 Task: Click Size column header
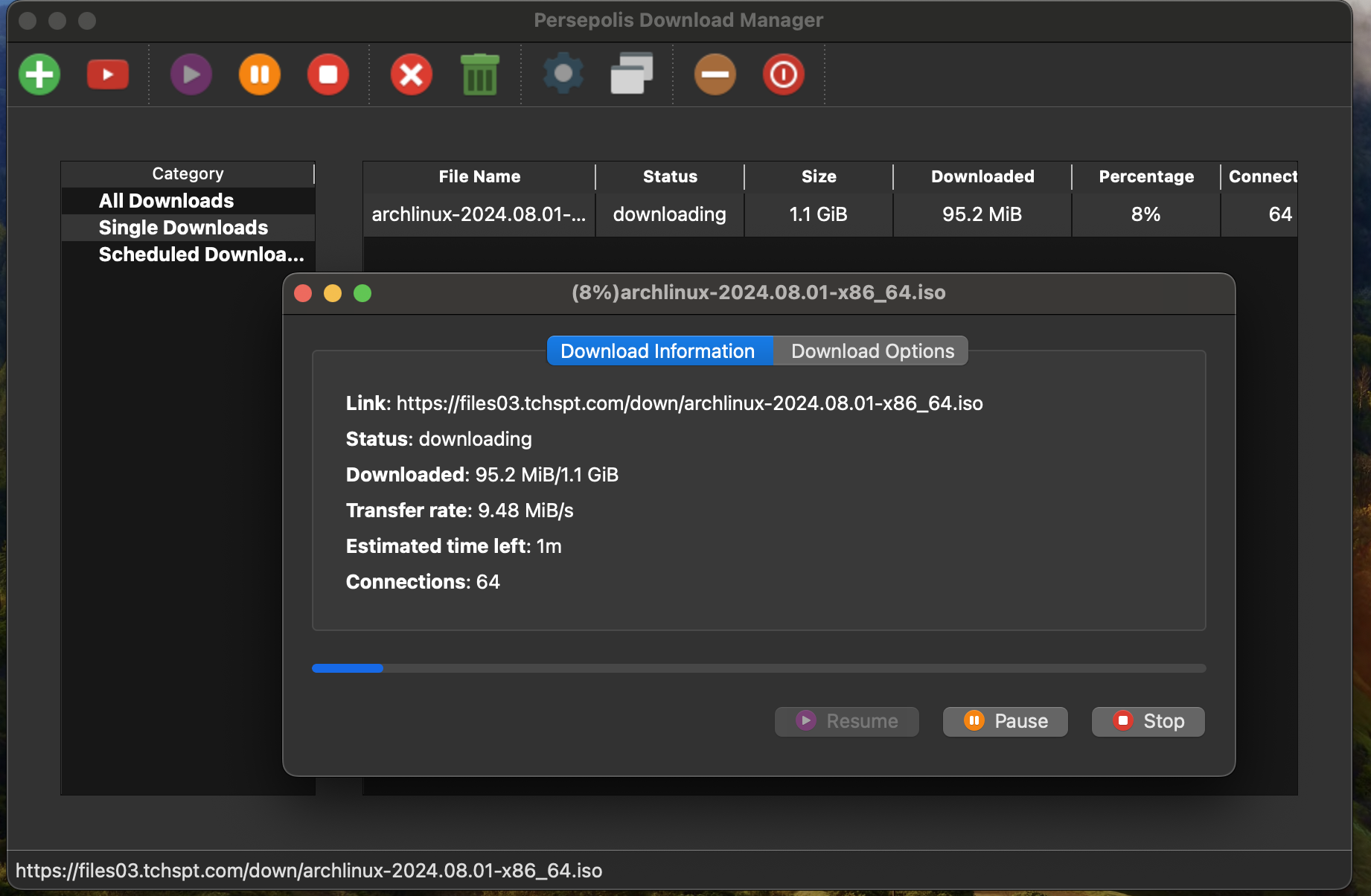[819, 177]
